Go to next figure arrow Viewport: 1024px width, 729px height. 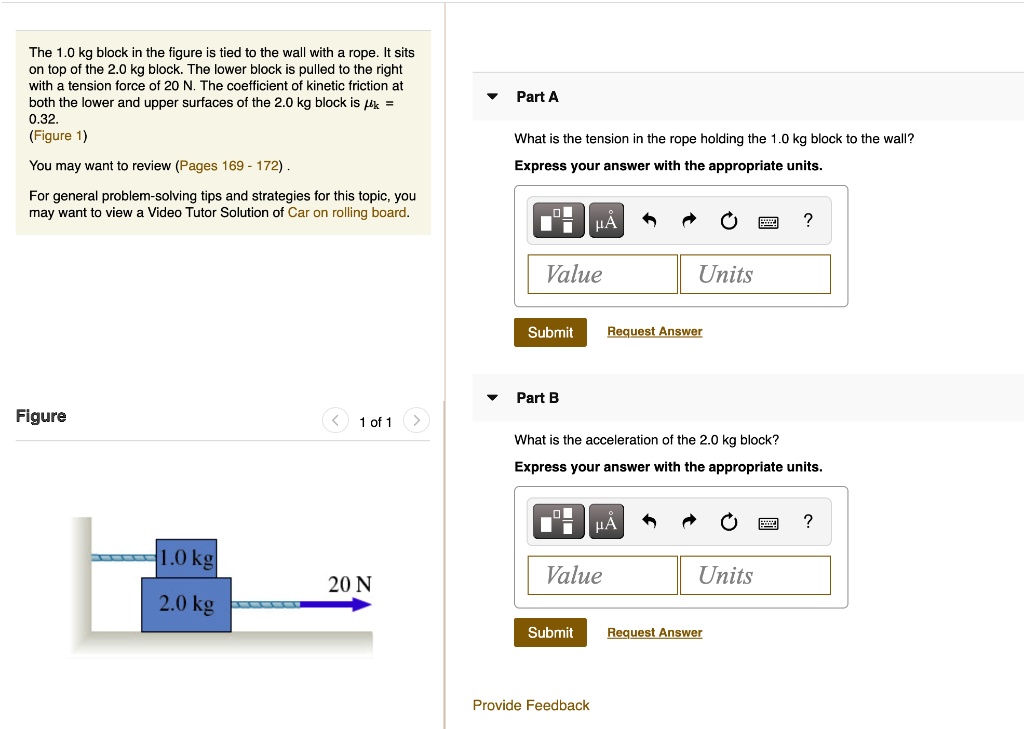[x=416, y=420]
